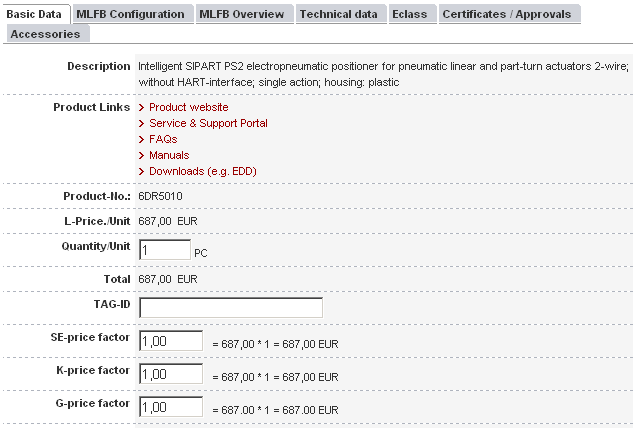Edit the K-price factor field
Image resolution: width=633 pixels, height=428 pixels.
171,374
